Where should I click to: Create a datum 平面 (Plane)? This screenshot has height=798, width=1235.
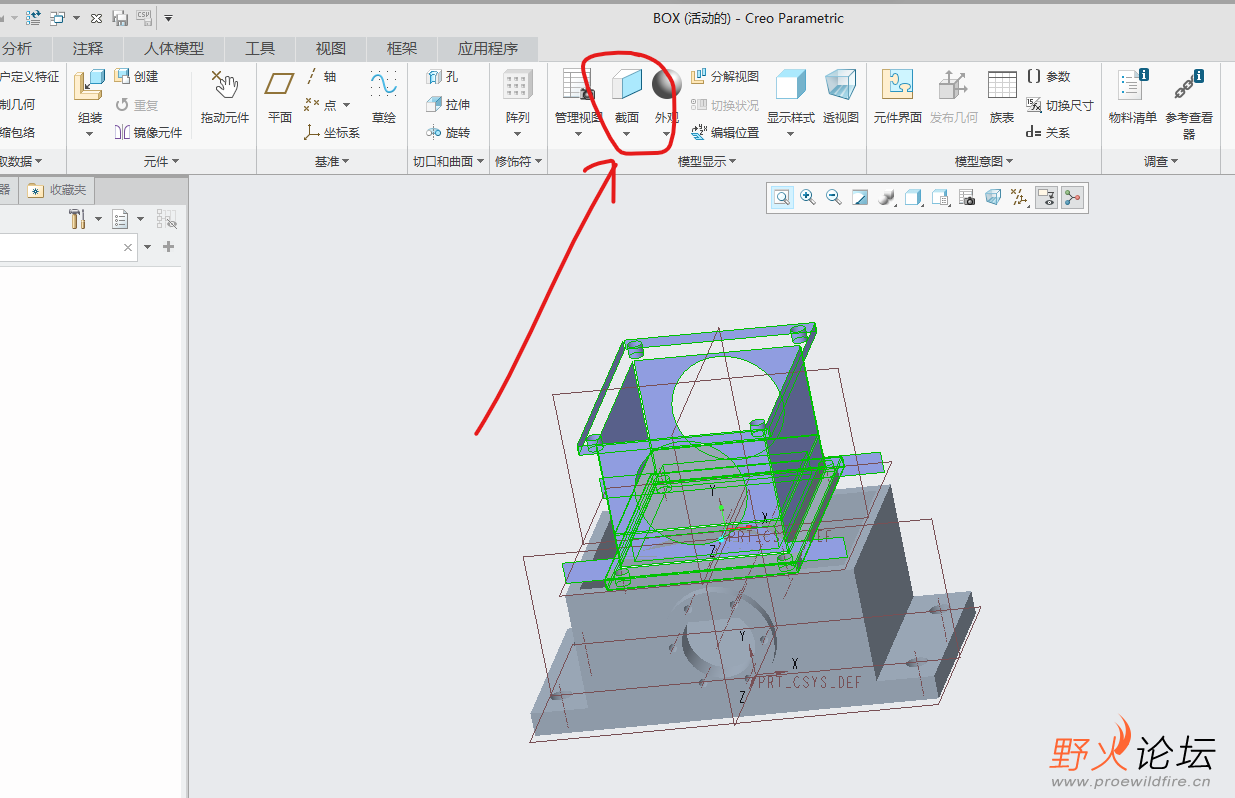click(x=280, y=96)
